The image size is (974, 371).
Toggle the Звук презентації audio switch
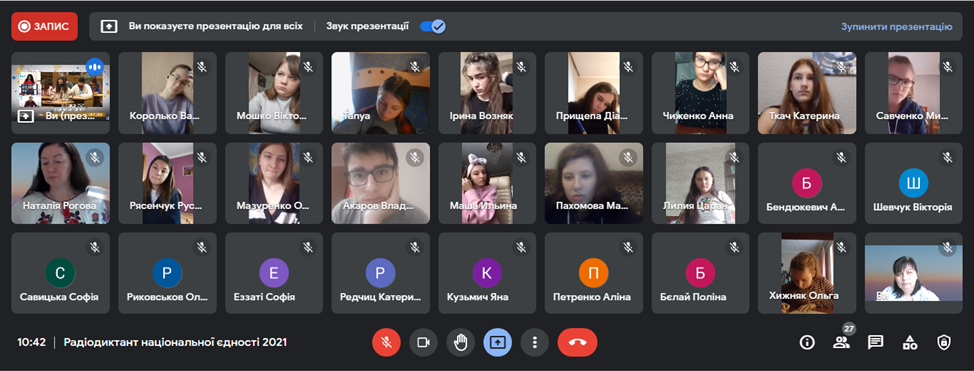pyautogui.click(x=432, y=26)
